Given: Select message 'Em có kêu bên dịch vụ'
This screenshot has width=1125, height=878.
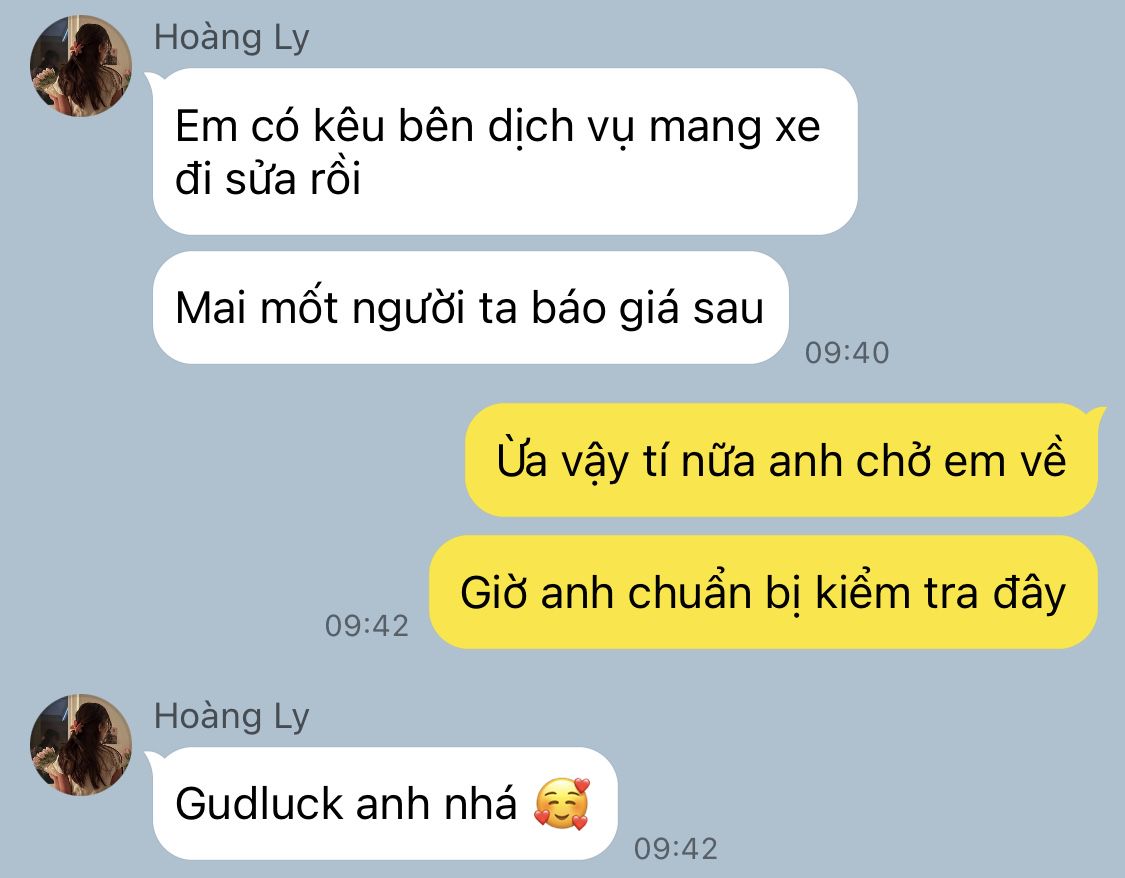Looking at the screenshot, I should click(x=505, y=151).
